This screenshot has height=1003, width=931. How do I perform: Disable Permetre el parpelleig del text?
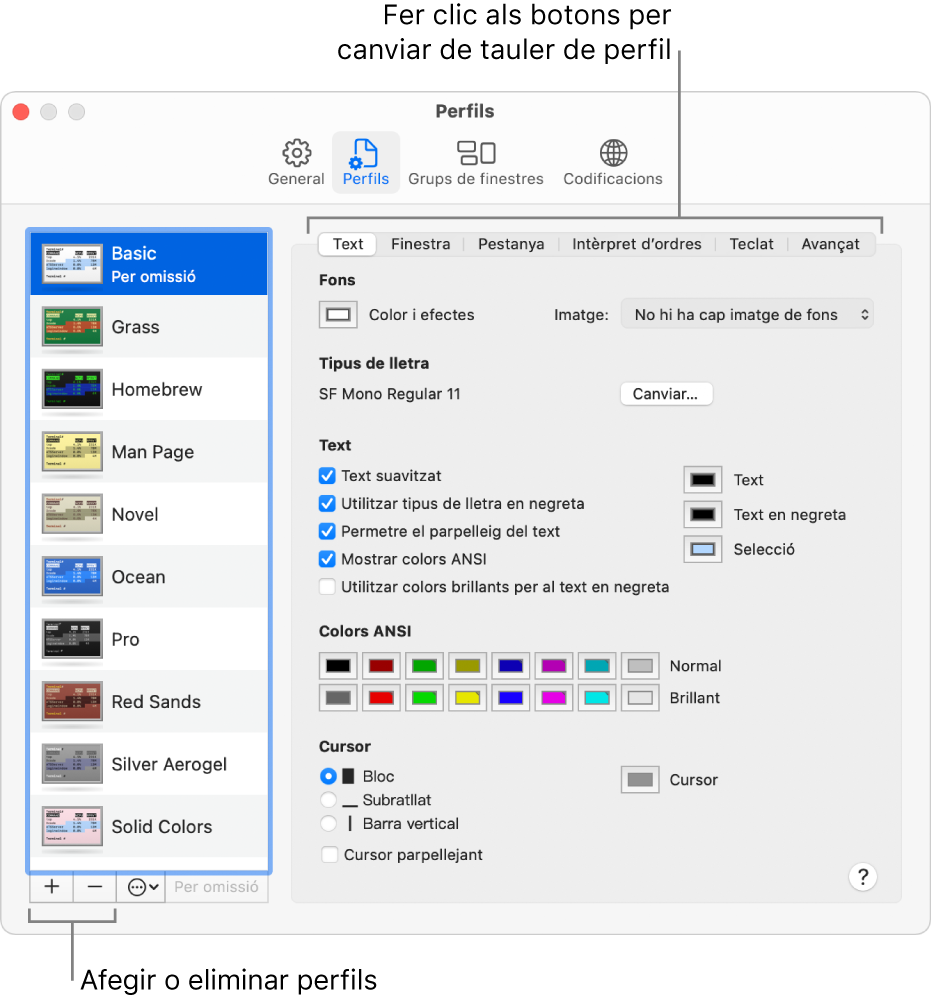pos(327,531)
